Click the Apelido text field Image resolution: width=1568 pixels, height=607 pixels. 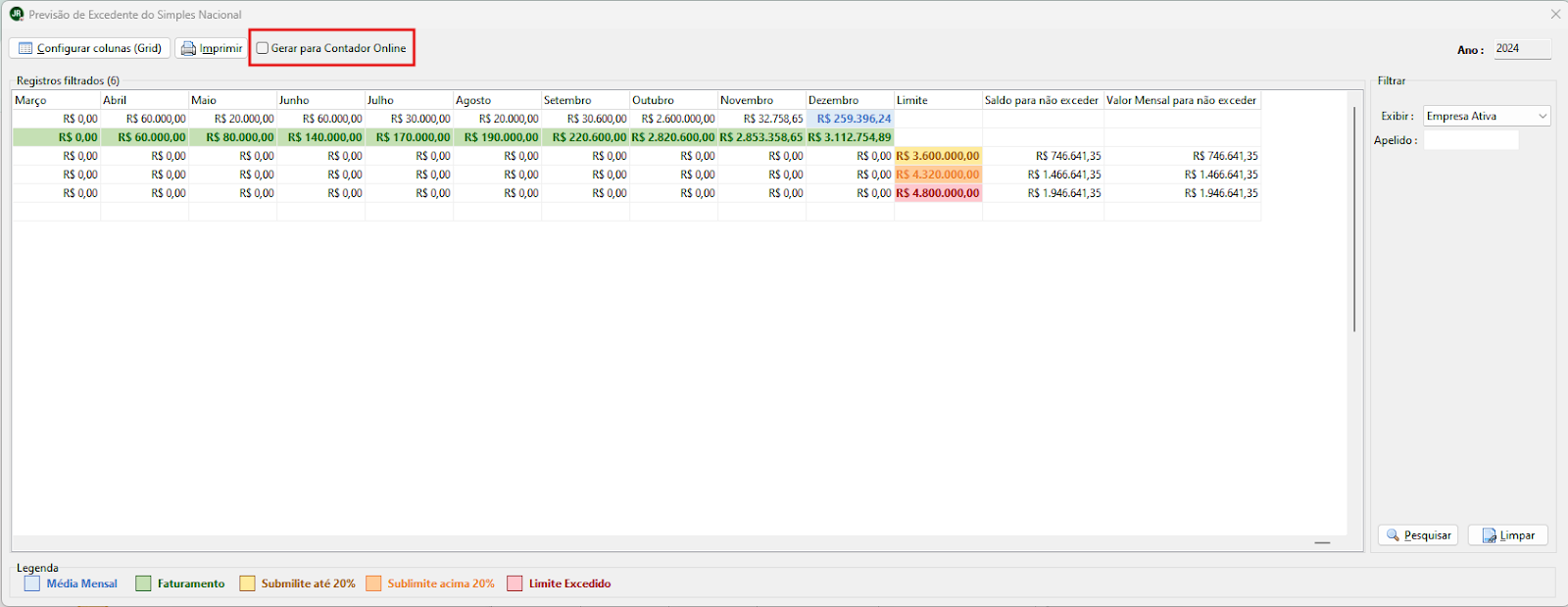1470,140
